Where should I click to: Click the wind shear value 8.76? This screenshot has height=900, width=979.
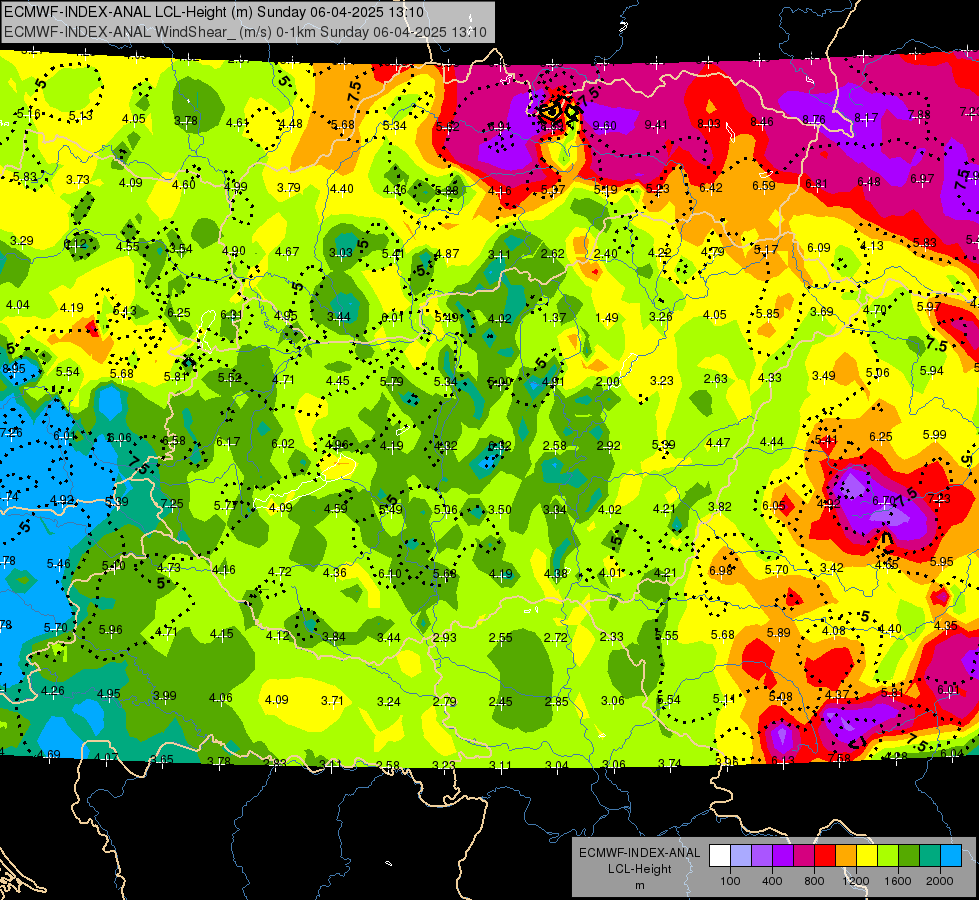tap(814, 119)
